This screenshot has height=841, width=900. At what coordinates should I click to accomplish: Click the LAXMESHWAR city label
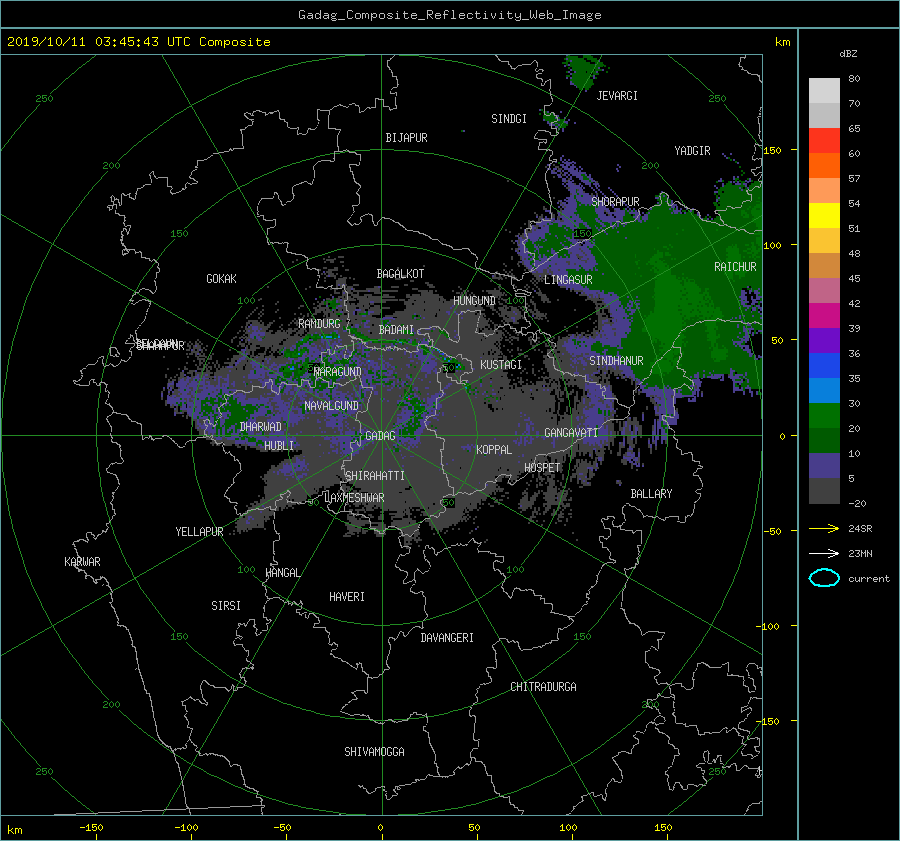coord(354,498)
